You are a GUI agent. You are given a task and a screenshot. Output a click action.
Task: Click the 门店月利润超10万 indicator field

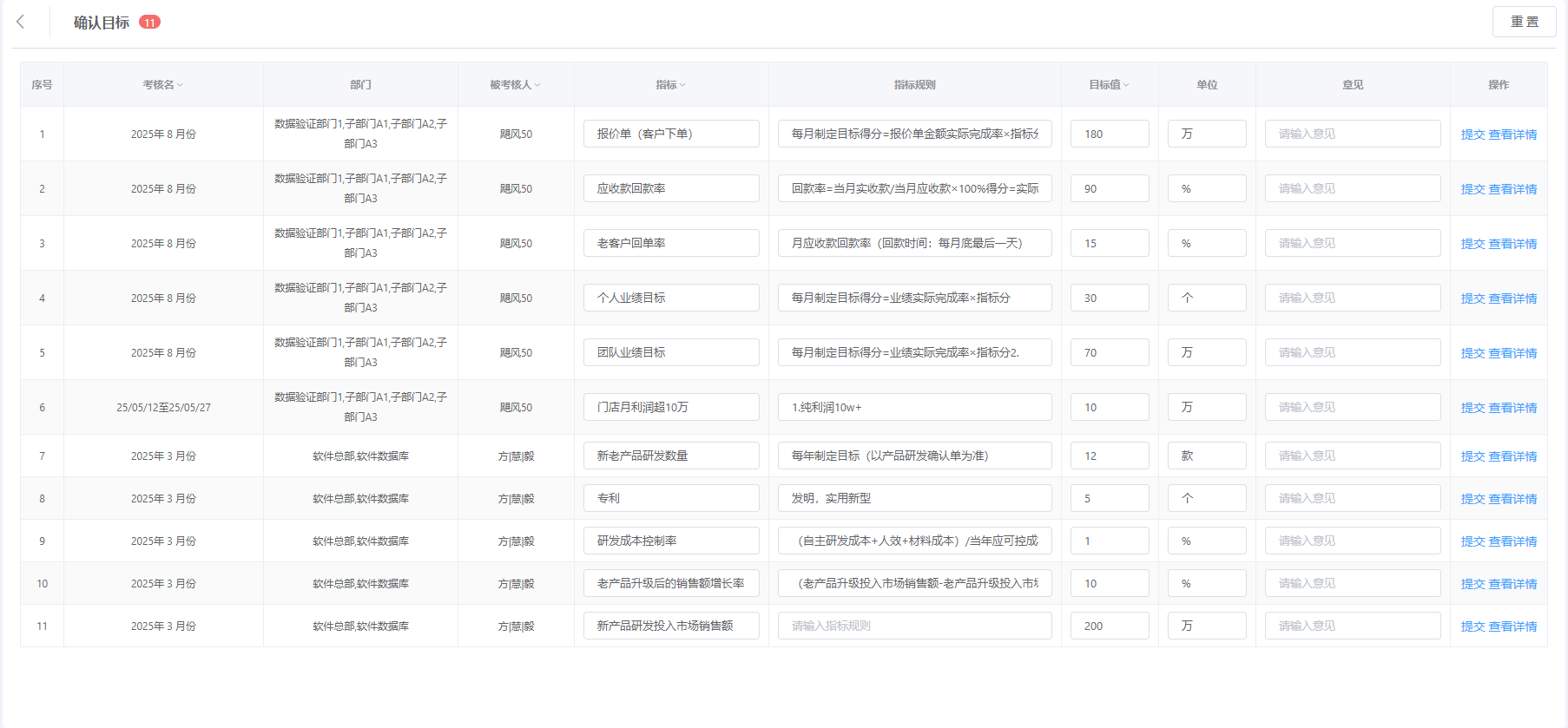(x=670, y=407)
